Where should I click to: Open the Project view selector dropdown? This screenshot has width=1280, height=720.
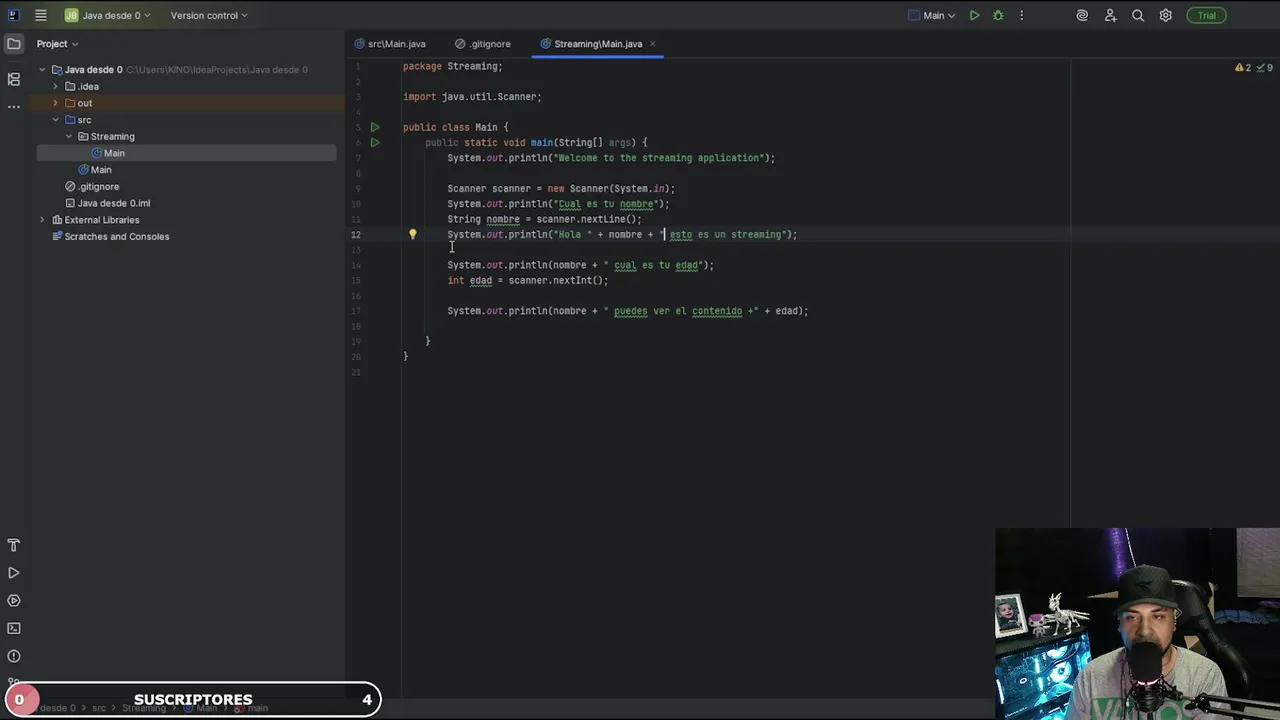tap(57, 44)
